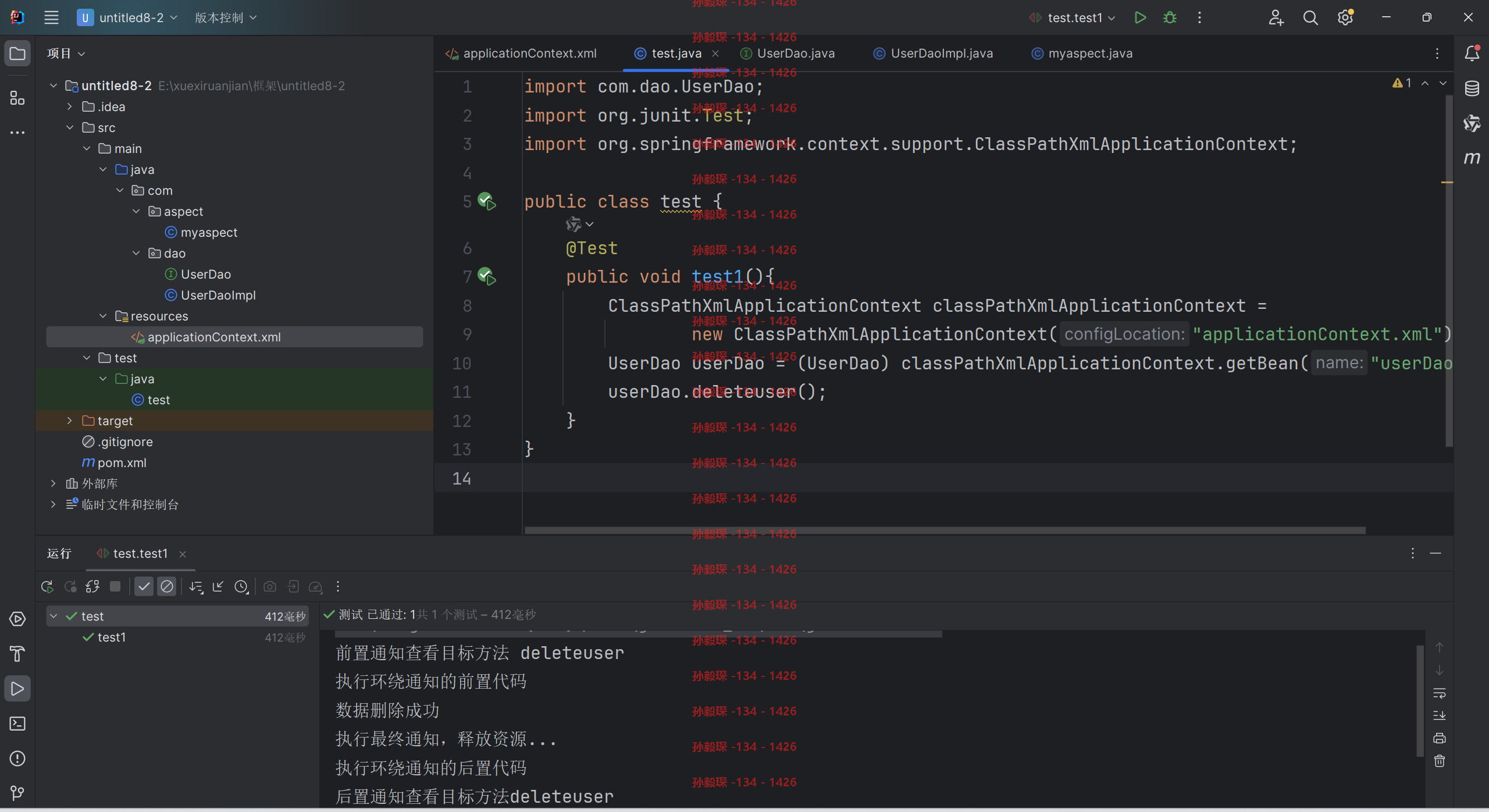
Task: Open sort tests options
Action: click(196, 587)
